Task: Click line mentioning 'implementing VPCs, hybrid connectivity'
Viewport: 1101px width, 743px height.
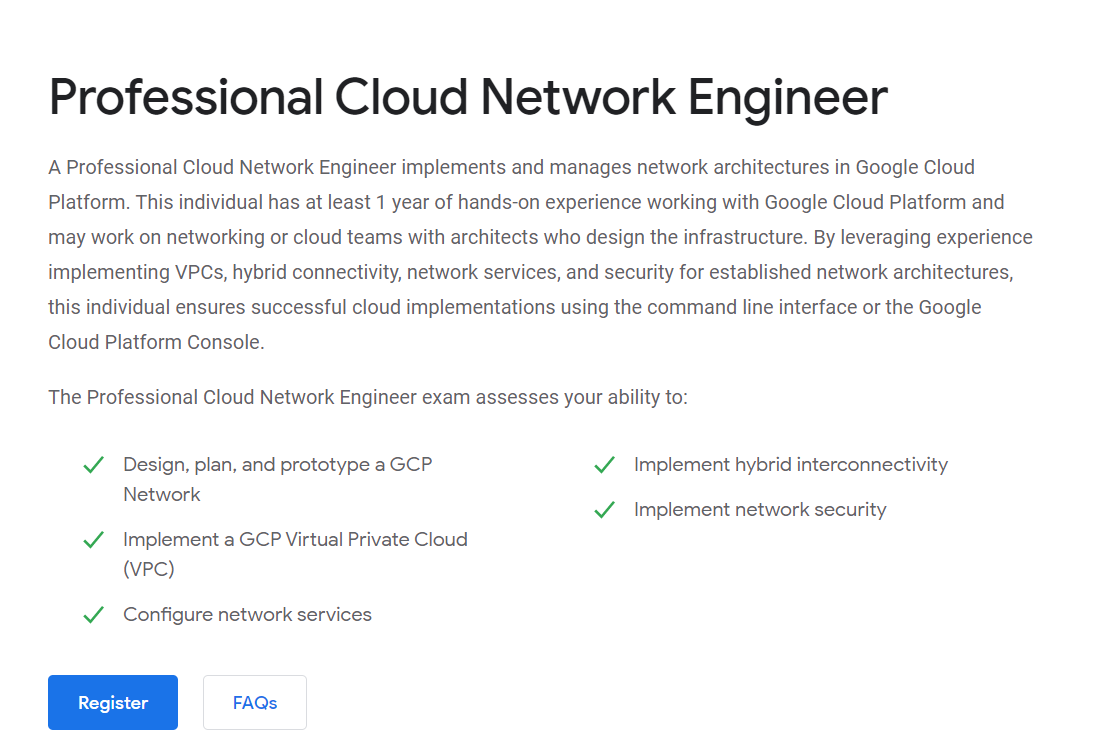Action: click(531, 272)
